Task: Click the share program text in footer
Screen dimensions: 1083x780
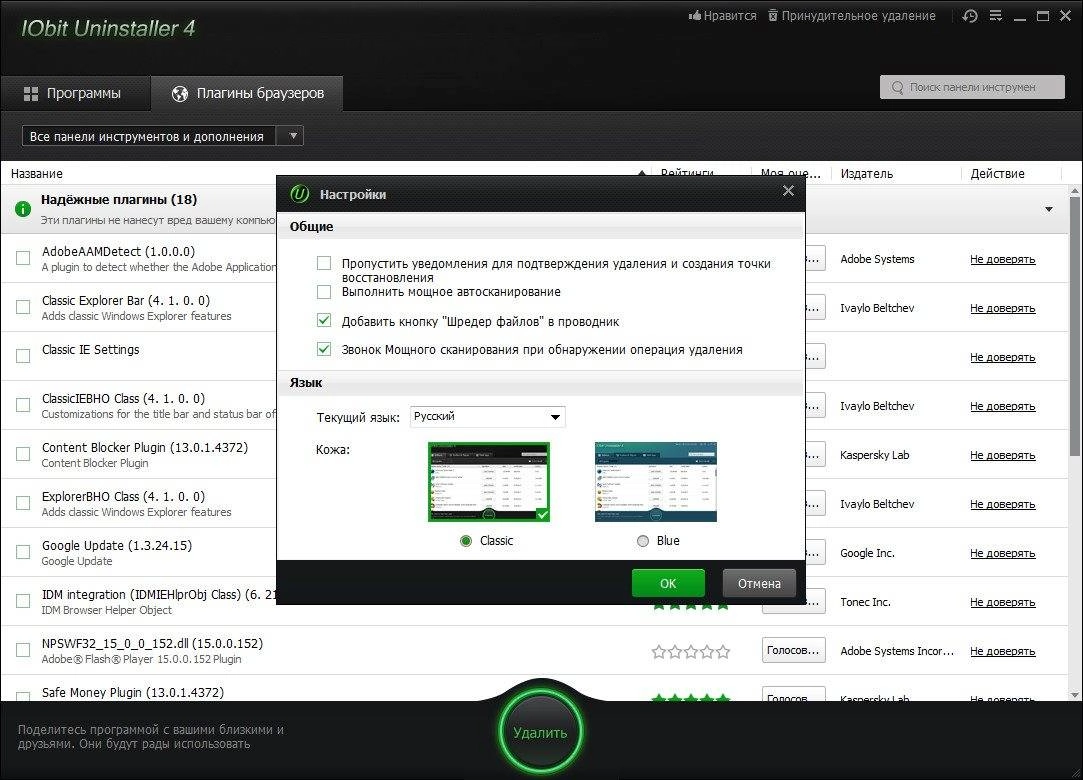Action: click(151, 736)
